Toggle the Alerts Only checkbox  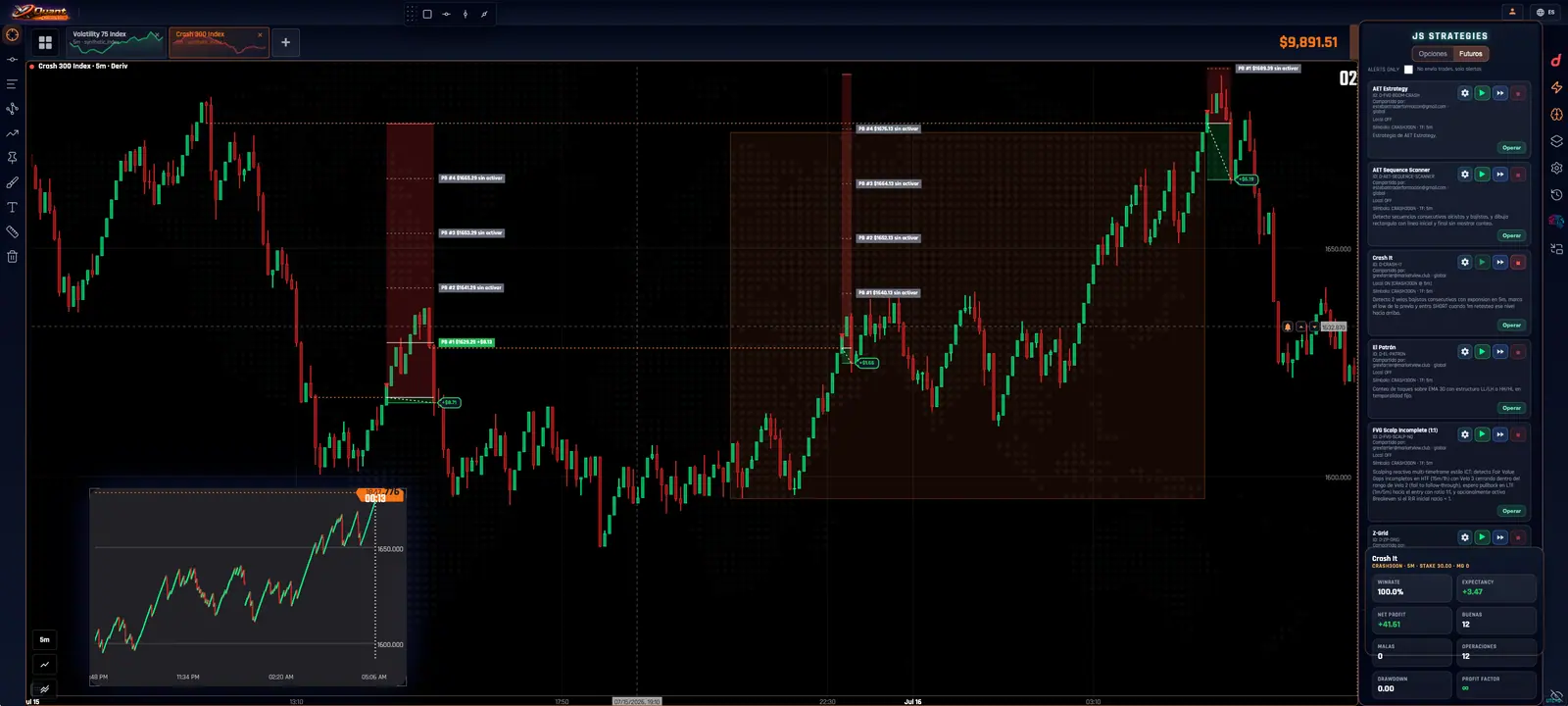tap(1408, 70)
